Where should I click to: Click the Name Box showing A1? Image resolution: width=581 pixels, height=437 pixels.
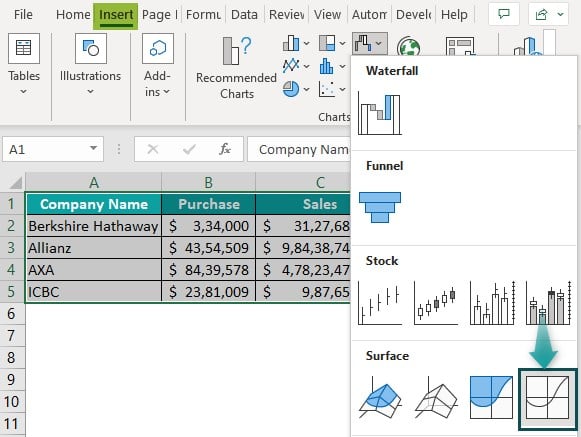point(53,149)
